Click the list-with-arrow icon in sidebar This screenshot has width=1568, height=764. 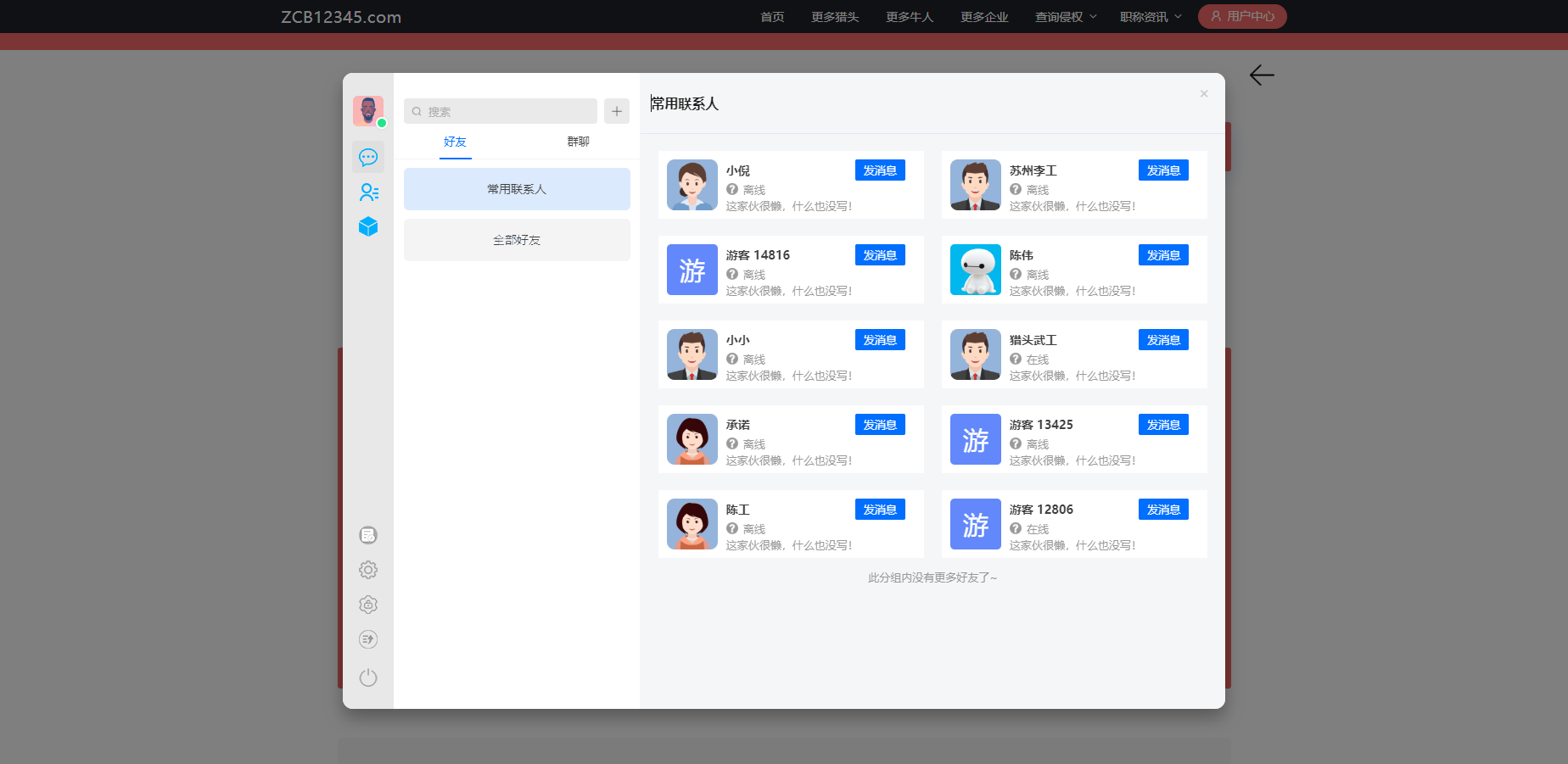point(368,639)
